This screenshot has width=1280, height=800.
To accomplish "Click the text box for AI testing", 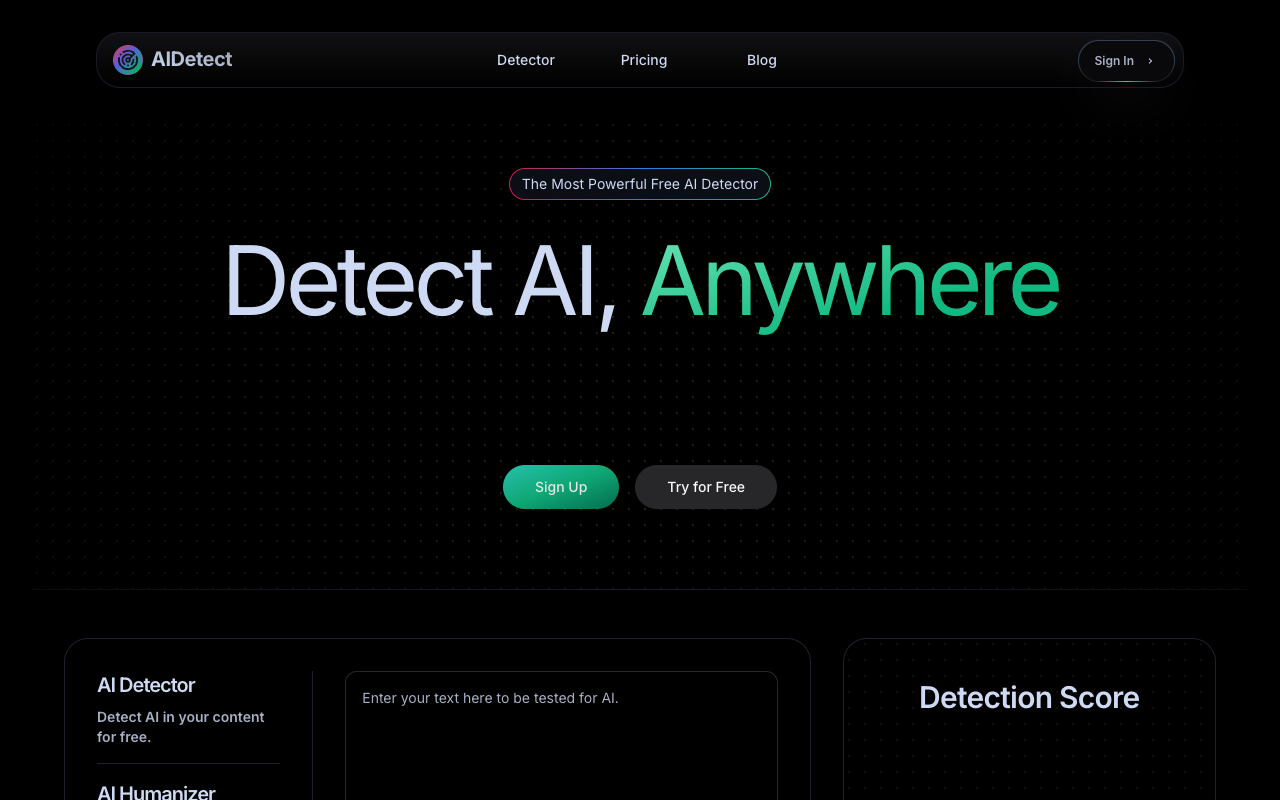I will click(x=561, y=736).
